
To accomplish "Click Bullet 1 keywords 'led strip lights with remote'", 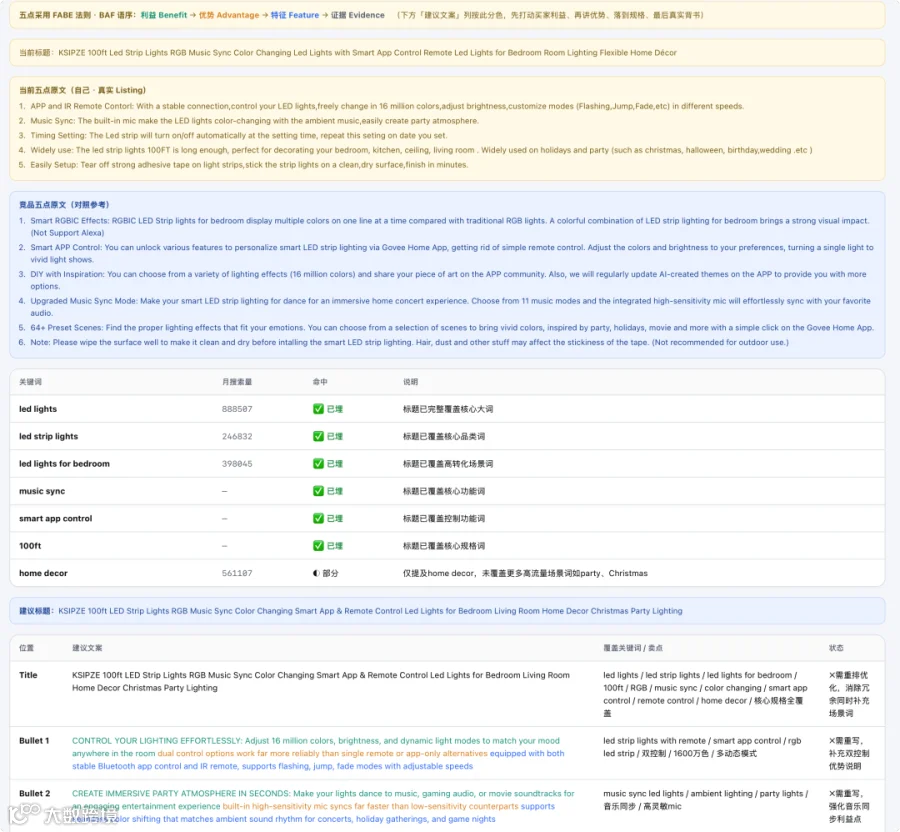I will (702, 747).
